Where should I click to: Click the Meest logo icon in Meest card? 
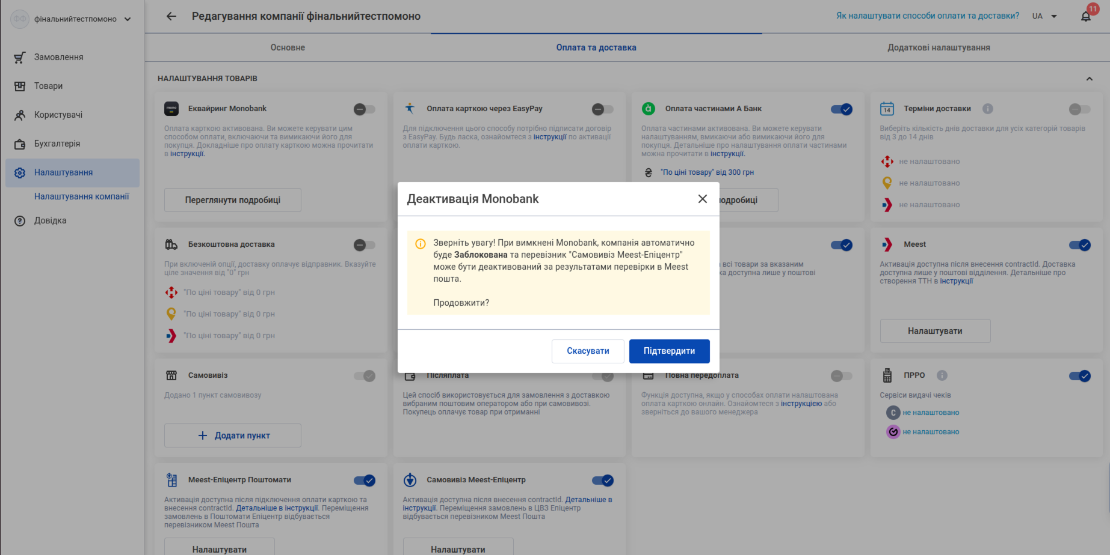886,245
